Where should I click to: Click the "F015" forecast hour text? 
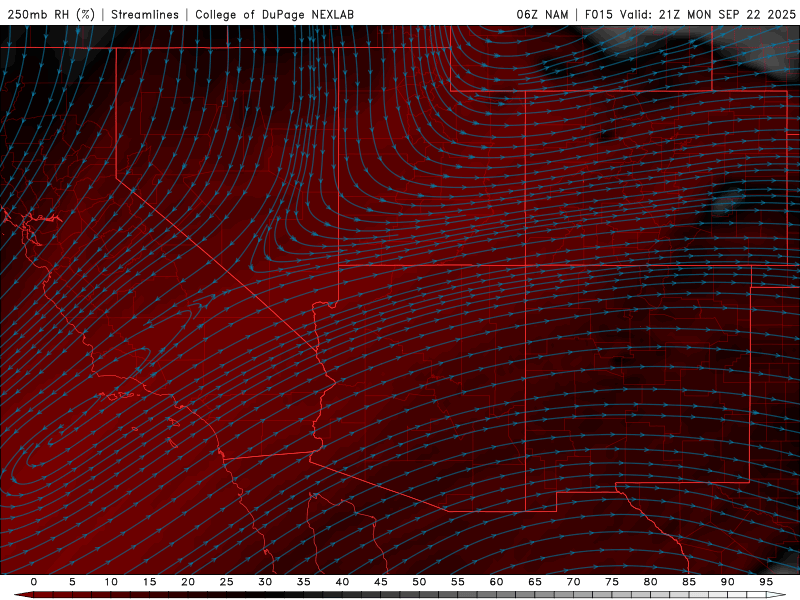598,14
